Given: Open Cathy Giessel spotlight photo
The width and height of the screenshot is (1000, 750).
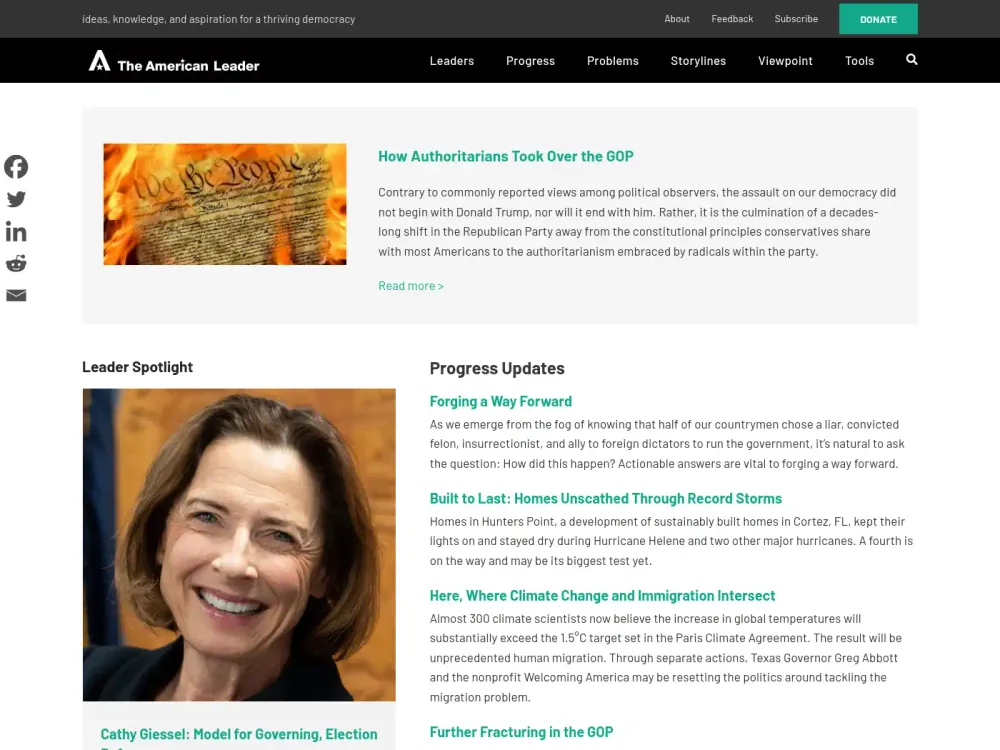Looking at the screenshot, I should click(239, 545).
